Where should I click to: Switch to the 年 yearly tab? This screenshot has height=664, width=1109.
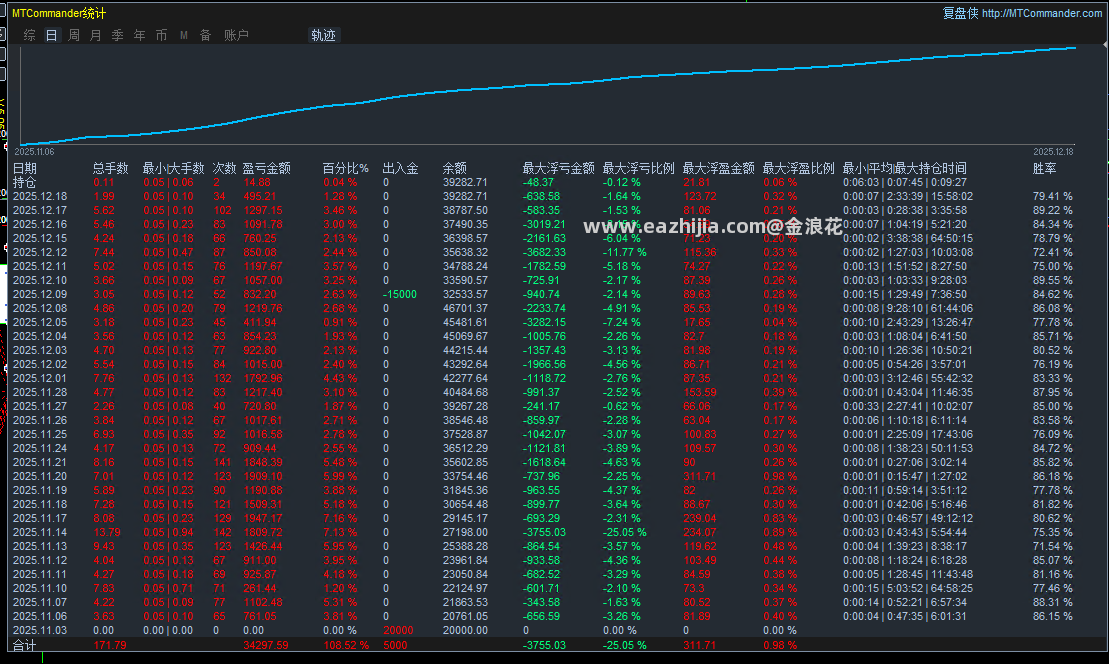tap(139, 35)
